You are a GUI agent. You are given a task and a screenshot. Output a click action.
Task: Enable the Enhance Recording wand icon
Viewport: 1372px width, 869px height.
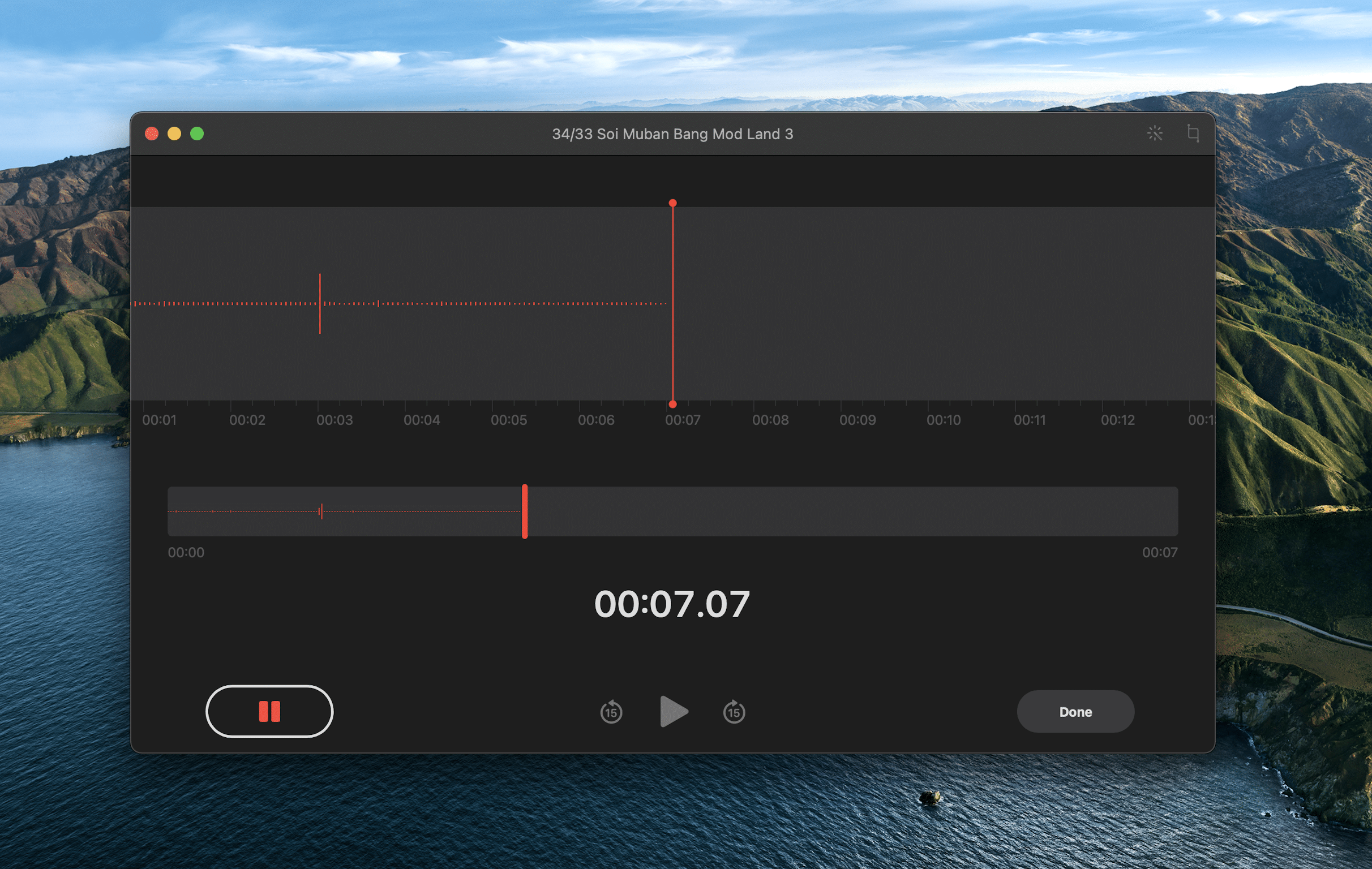click(1155, 134)
